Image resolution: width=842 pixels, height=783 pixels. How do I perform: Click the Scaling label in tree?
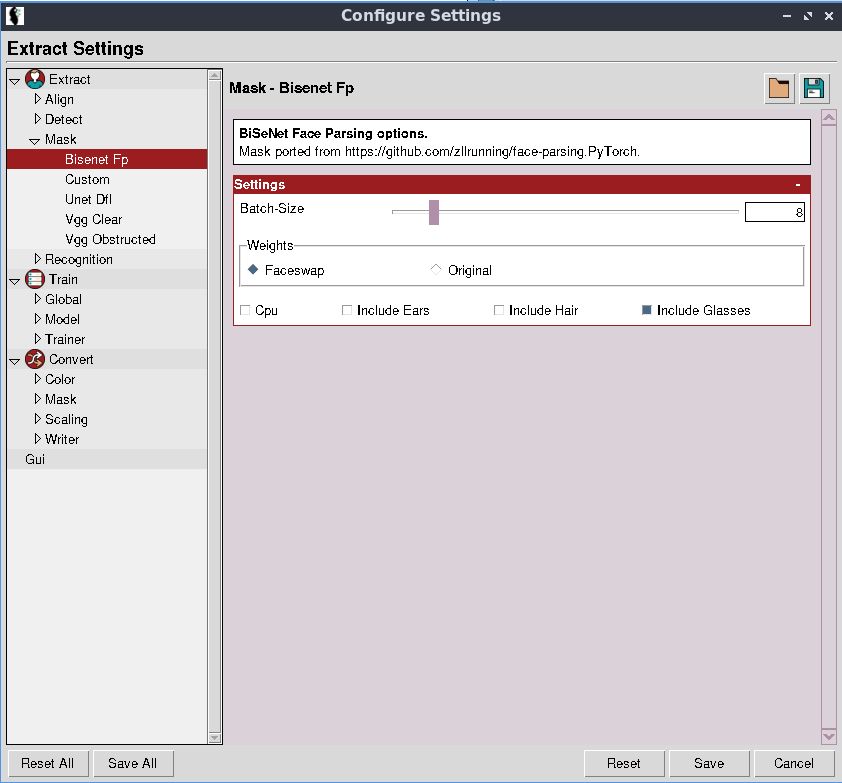[x=66, y=419]
